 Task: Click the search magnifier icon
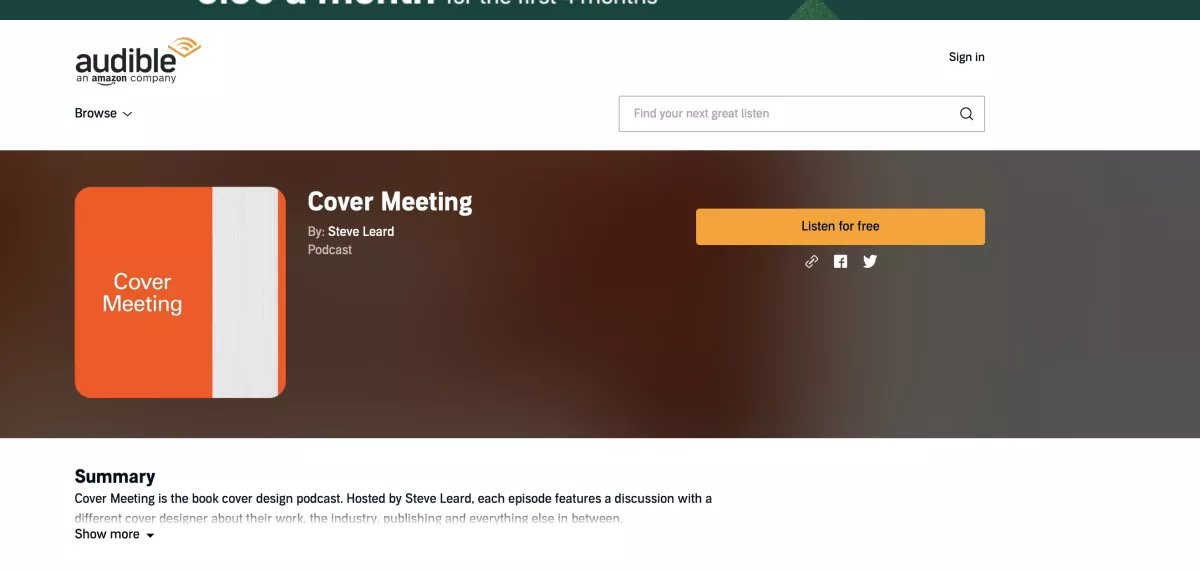966,114
